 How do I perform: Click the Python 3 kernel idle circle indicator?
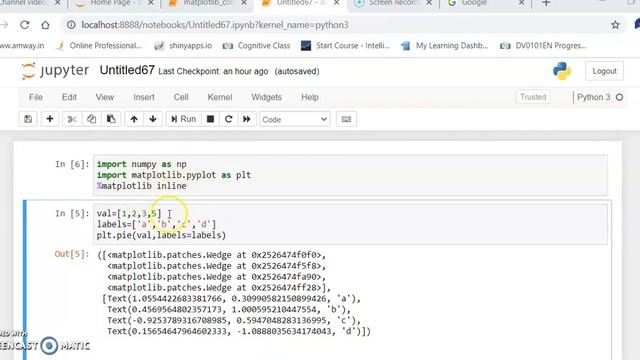619,97
